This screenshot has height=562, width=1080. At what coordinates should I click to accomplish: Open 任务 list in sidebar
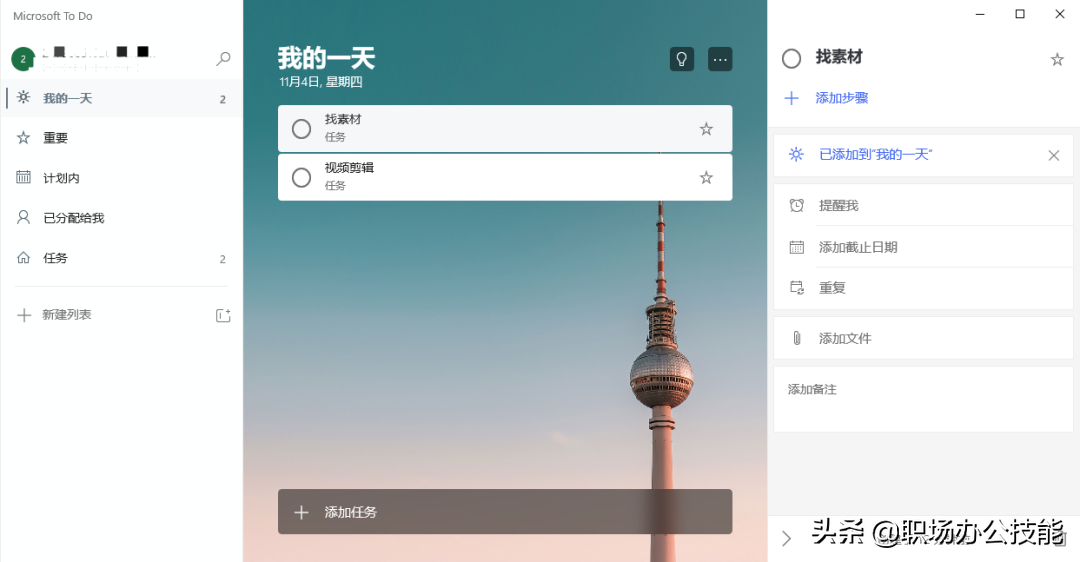(x=121, y=258)
